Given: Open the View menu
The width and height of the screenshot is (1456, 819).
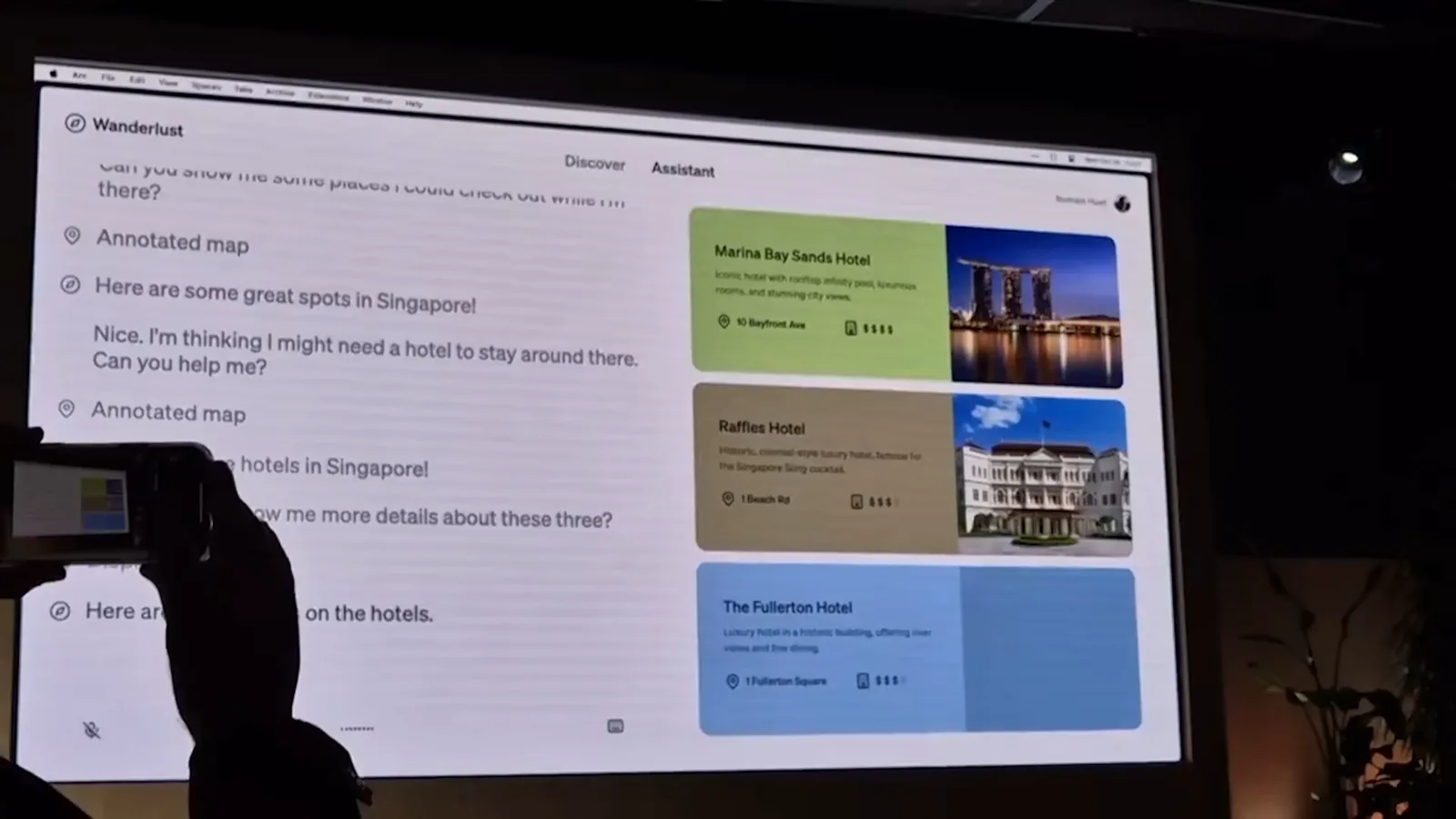Looking at the screenshot, I should pos(168,83).
